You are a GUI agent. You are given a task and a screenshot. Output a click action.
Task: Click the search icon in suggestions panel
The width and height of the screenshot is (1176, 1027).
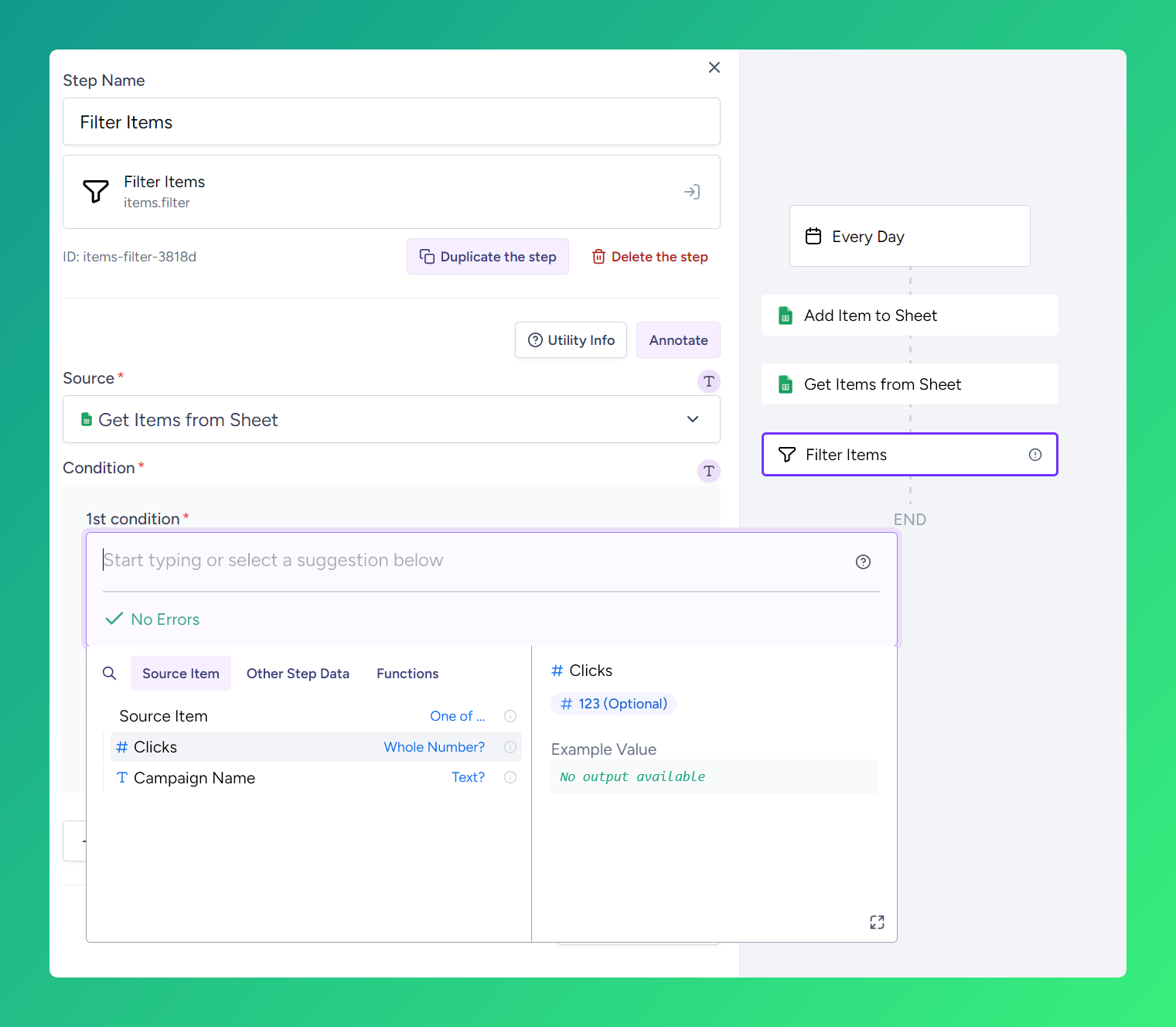pos(110,674)
